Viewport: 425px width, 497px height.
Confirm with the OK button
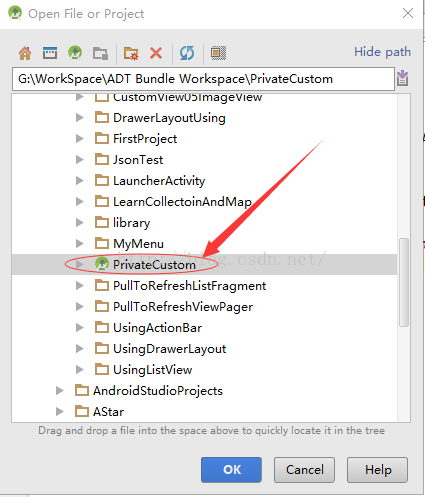(231, 470)
